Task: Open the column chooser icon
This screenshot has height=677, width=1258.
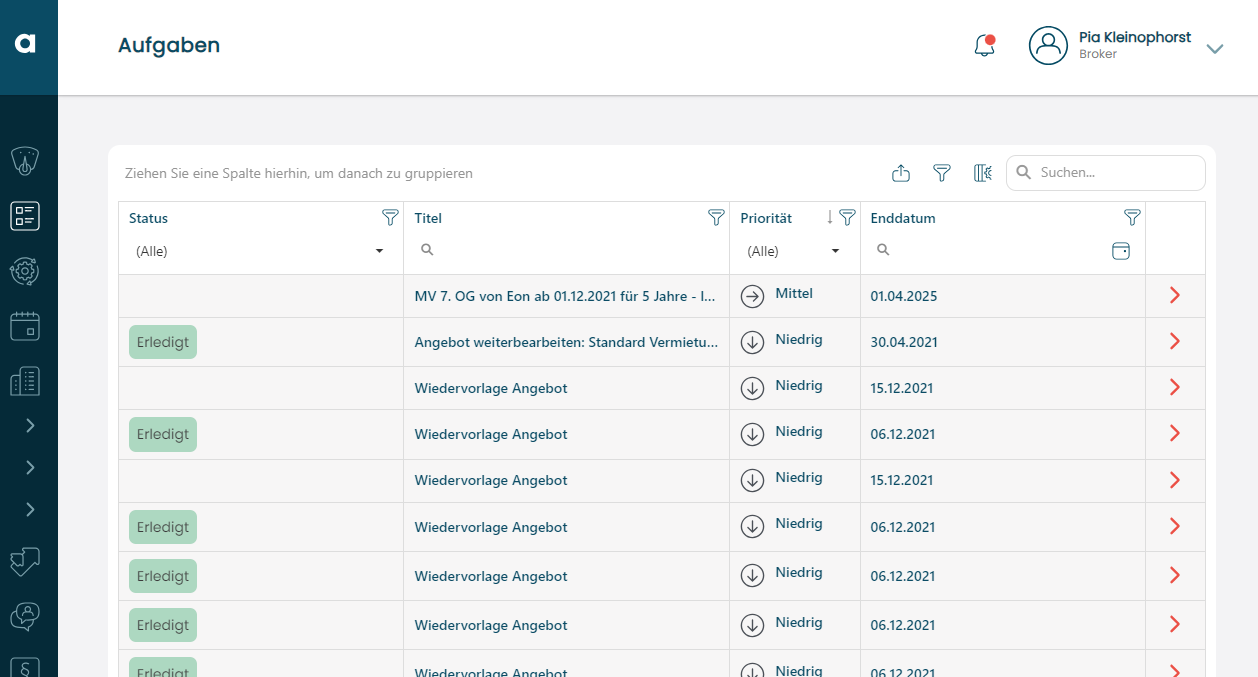Action: (x=983, y=173)
